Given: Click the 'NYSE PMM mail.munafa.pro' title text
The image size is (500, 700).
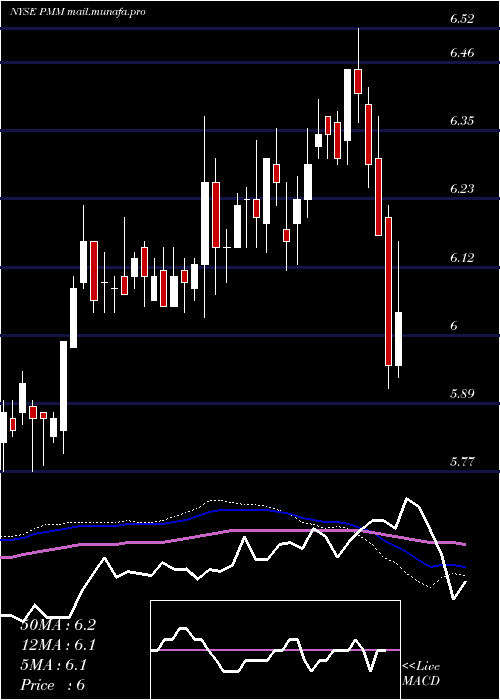Looking at the screenshot, I should pyautogui.click(x=78, y=12).
